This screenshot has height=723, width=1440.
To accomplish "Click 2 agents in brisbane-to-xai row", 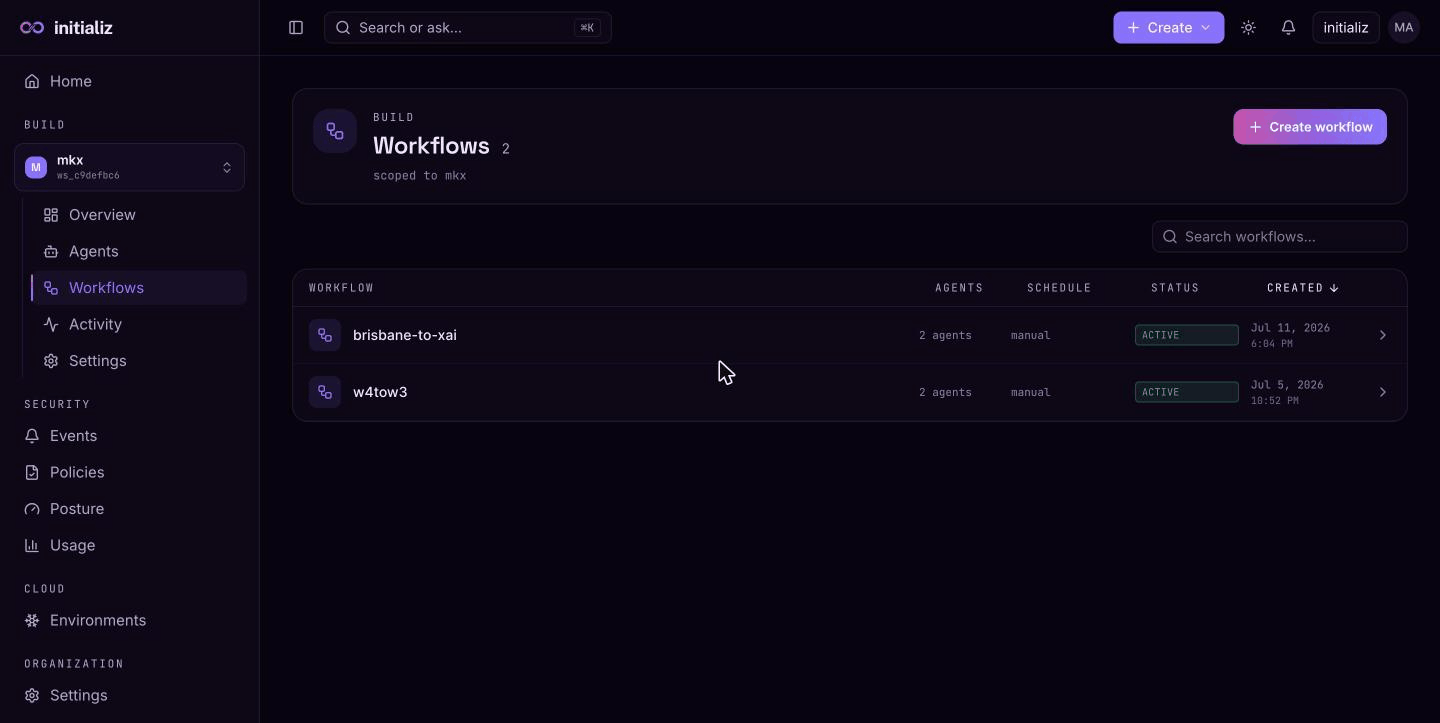I will point(945,335).
